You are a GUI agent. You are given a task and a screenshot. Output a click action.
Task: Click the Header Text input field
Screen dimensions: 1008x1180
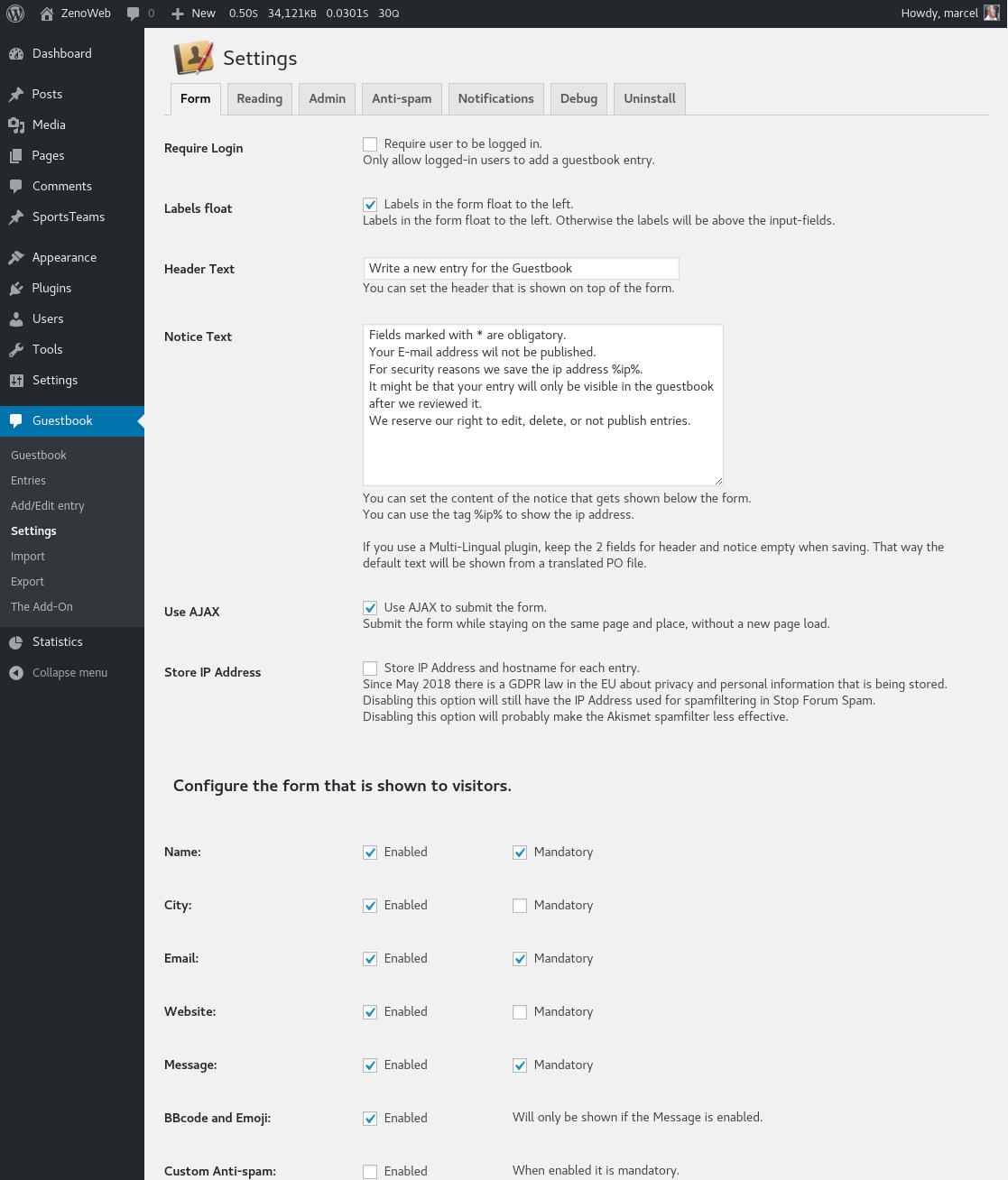pyautogui.click(x=521, y=269)
